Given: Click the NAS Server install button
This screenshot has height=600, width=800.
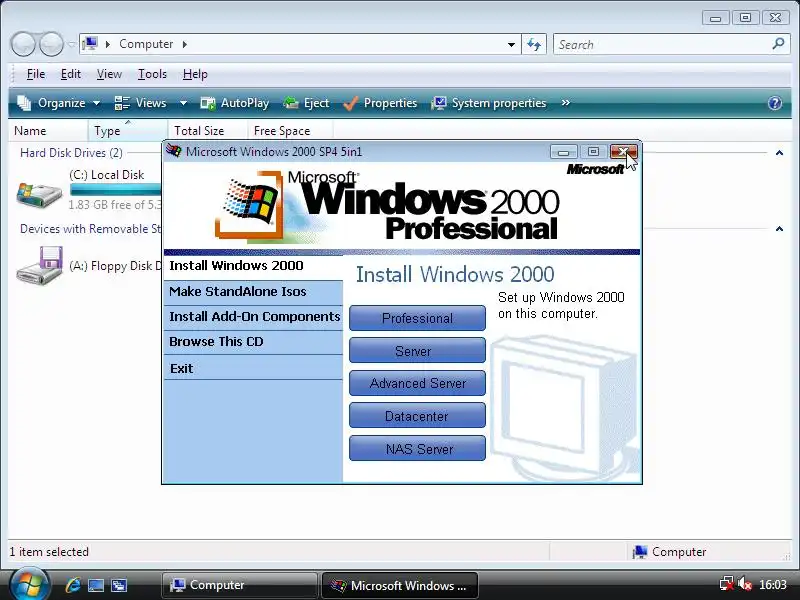Looking at the screenshot, I should coord(417,449).
